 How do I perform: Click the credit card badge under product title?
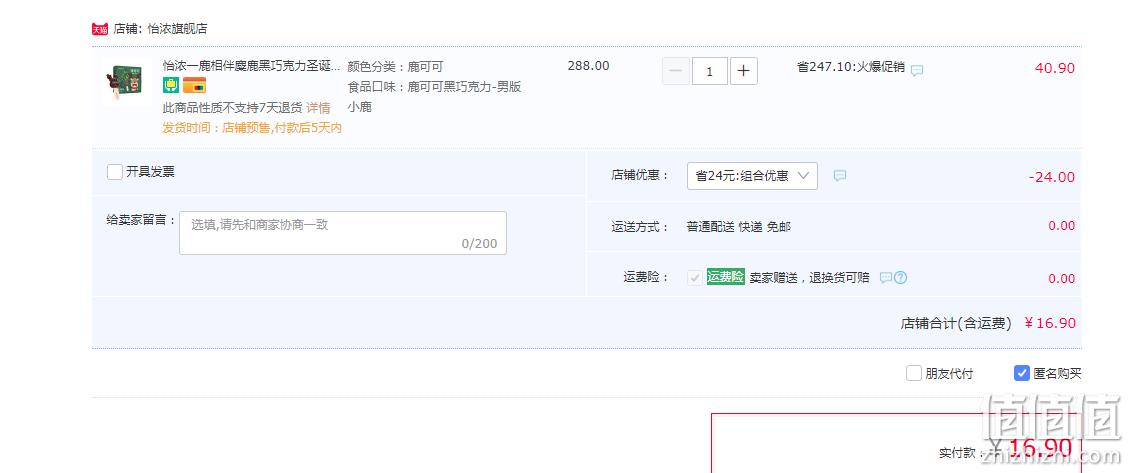(194, 85)
